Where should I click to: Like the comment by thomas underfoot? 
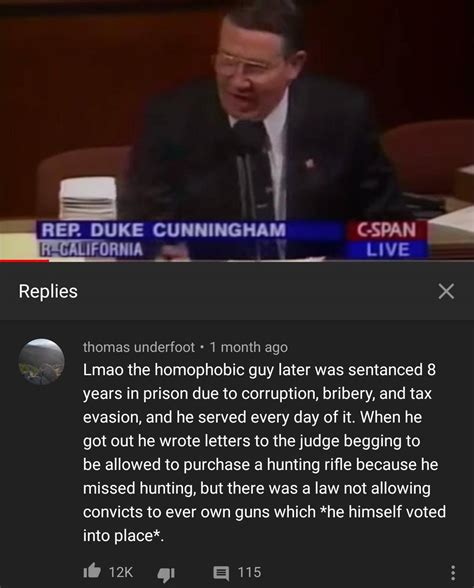pos(92,572)
